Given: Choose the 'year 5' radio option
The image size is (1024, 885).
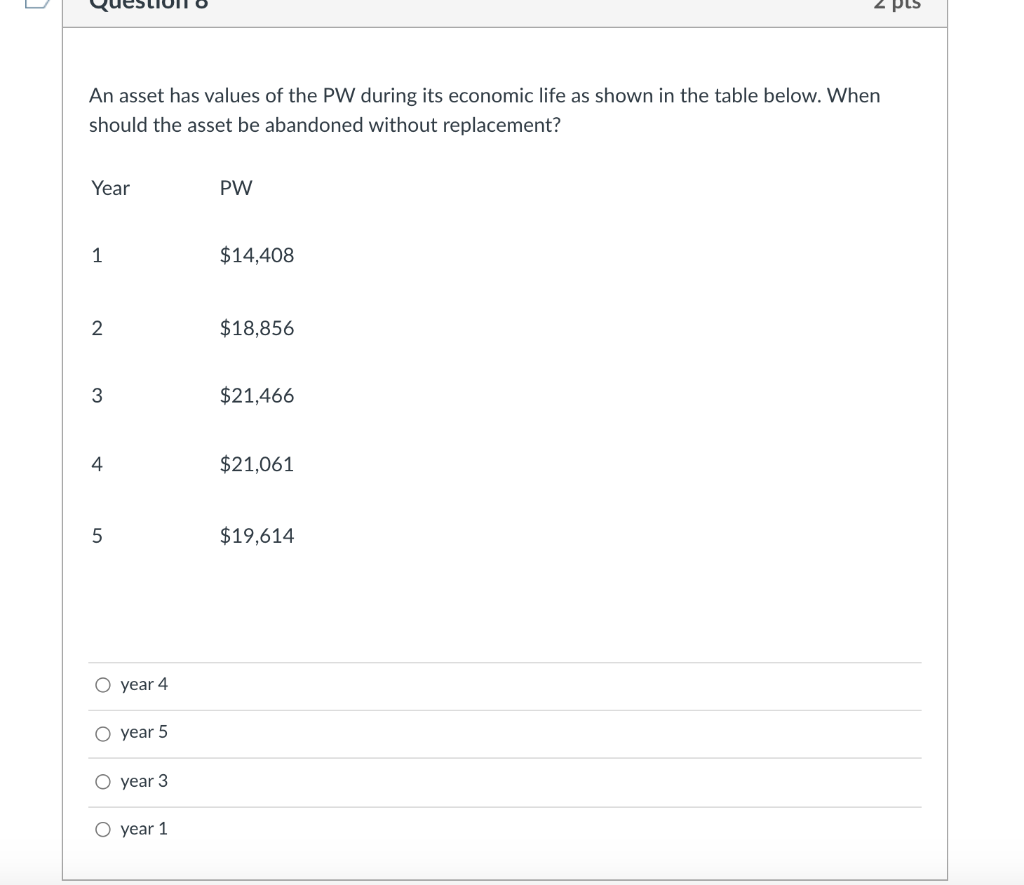Looking at the screenshot, I should pyautogui.click(x=102, y=733).
